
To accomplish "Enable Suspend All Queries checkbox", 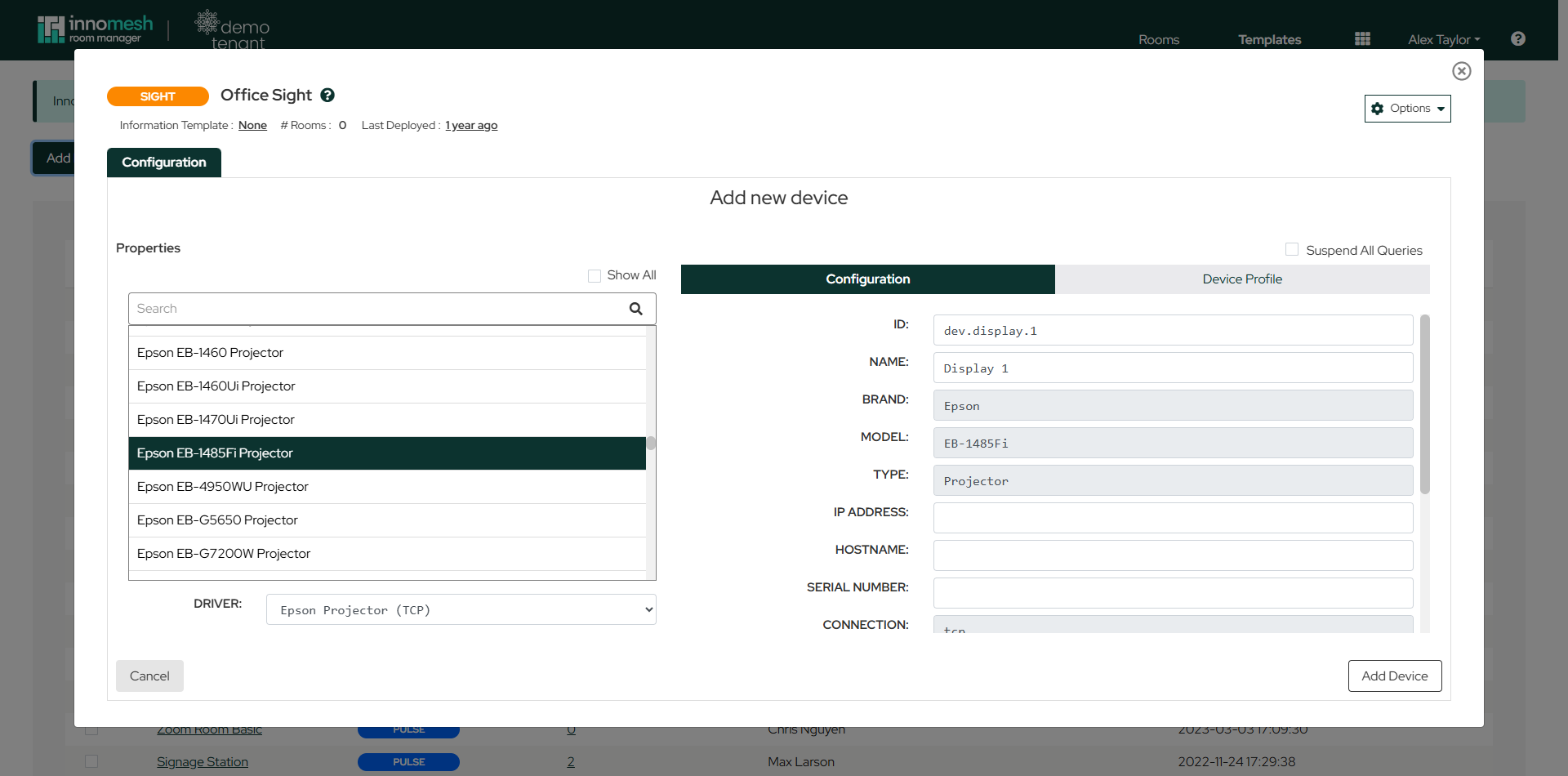I will pos(1292,249).
